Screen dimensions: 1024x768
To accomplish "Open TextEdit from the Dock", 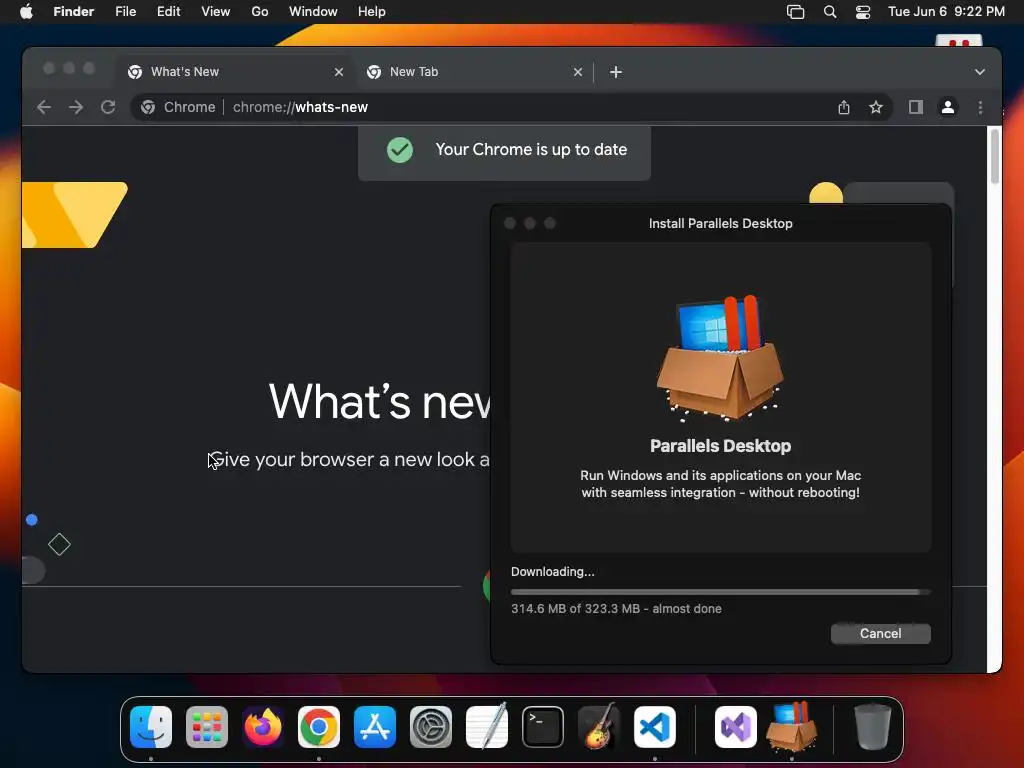I will point(487,727).
